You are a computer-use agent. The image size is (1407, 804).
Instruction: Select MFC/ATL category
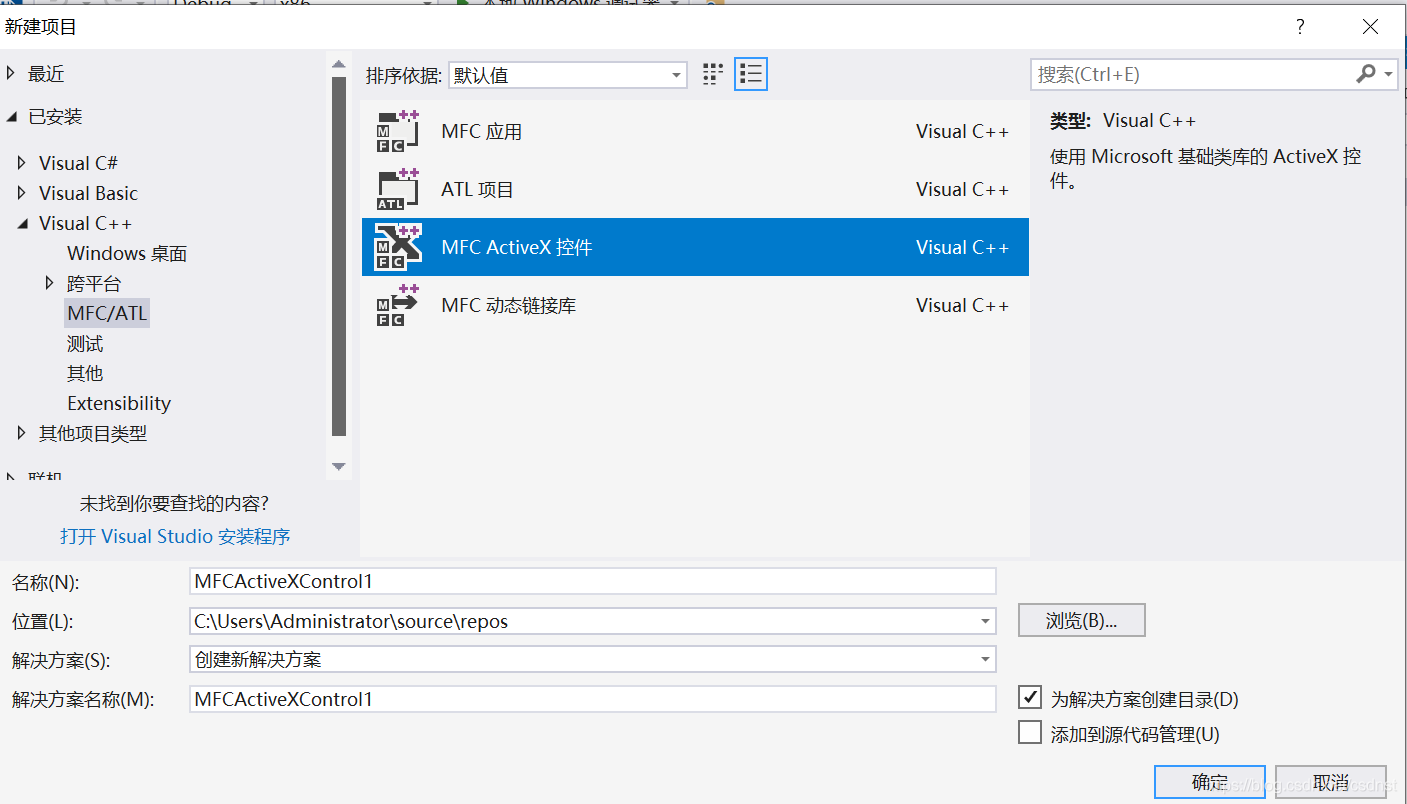click(107, 313)
